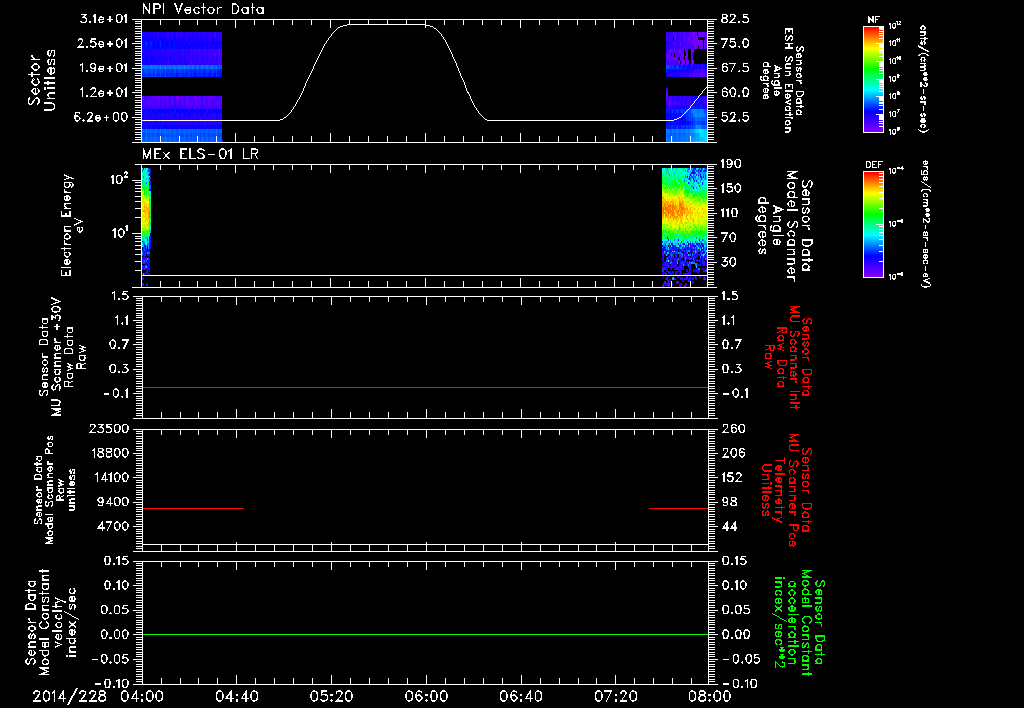Click the red 'MU Scanner Pos Telemetry' label
The width and height of the screenshot is (1024, 708).
point(786,490)
